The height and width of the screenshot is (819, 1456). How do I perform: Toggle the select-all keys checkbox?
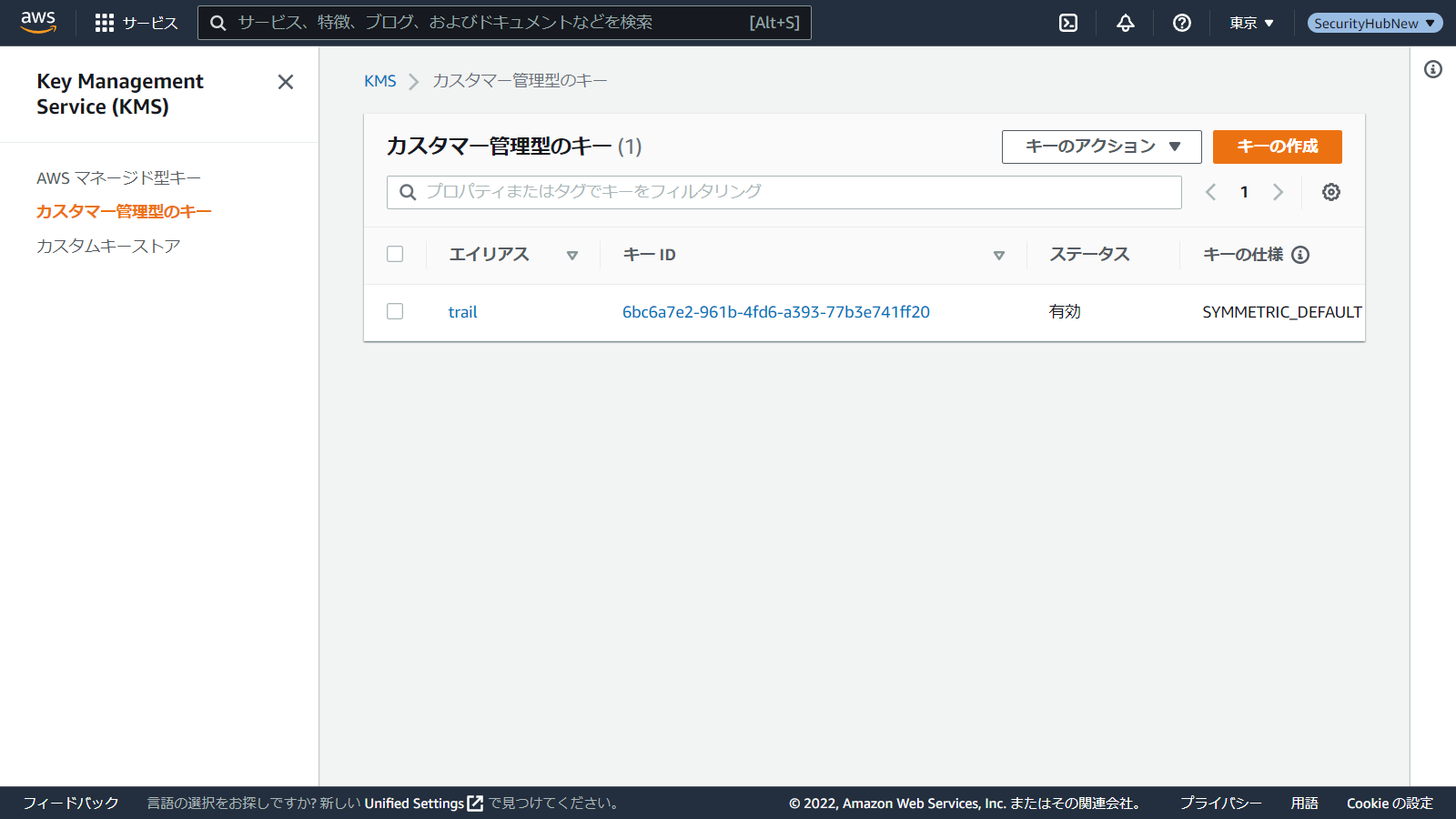pos(395,254)
